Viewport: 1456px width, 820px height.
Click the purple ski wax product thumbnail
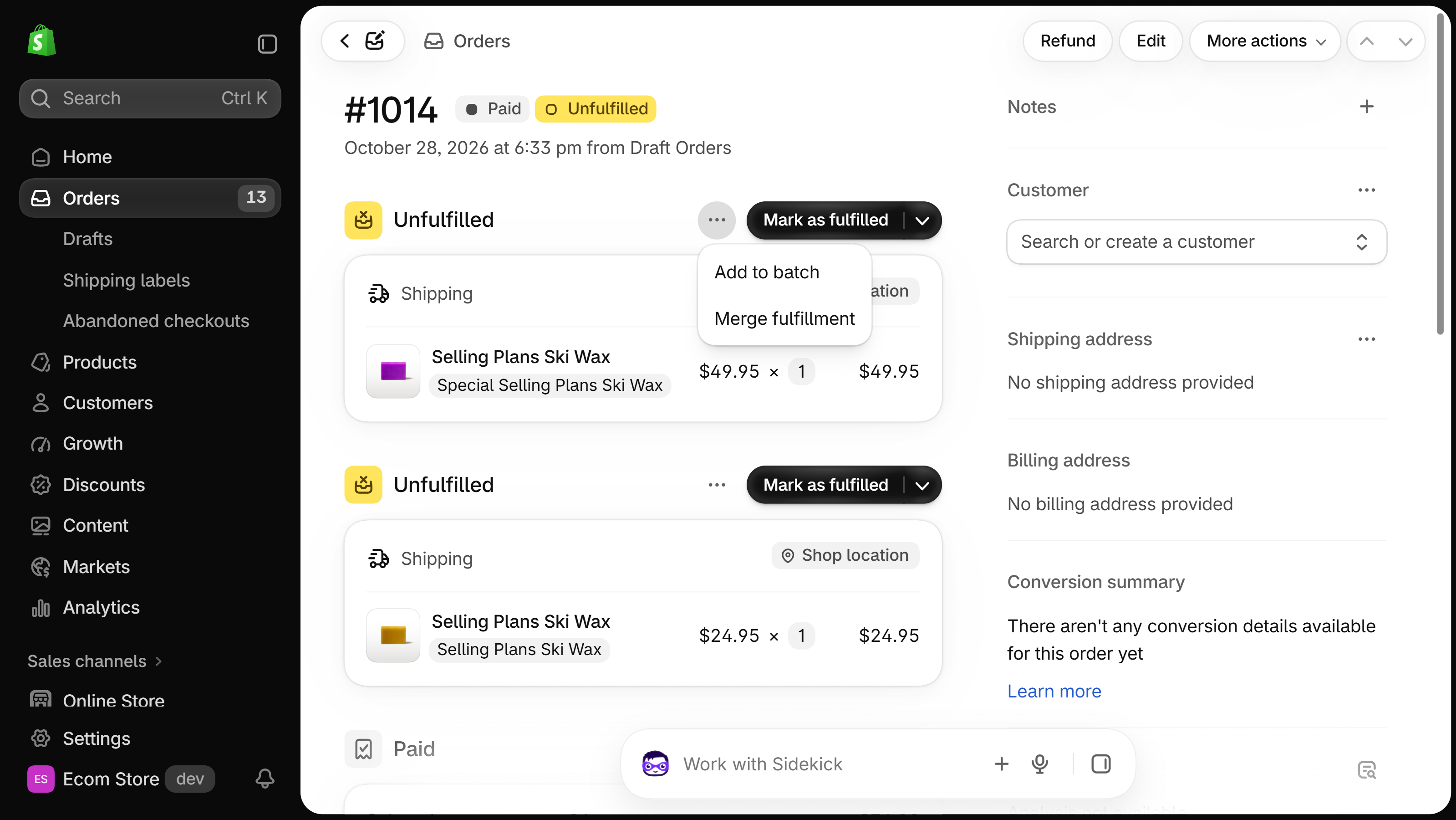(393, 371)
